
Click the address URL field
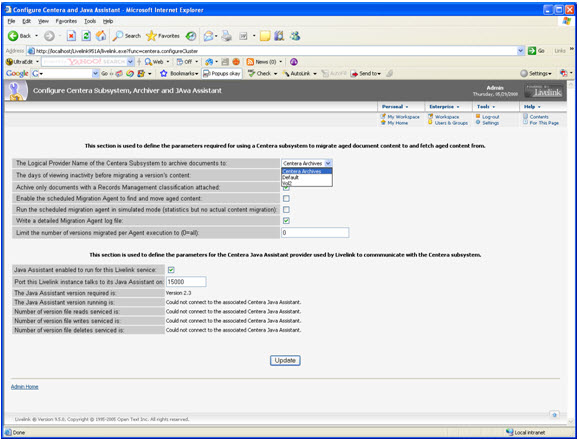[x=275, y=51]
